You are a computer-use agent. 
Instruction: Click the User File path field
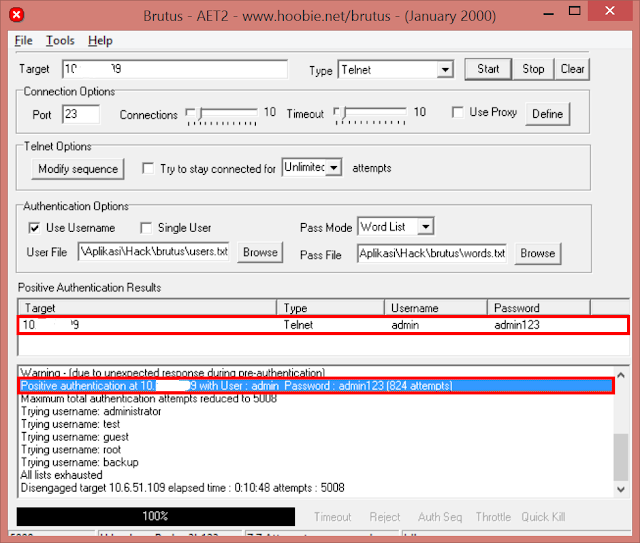click(153, 251)
